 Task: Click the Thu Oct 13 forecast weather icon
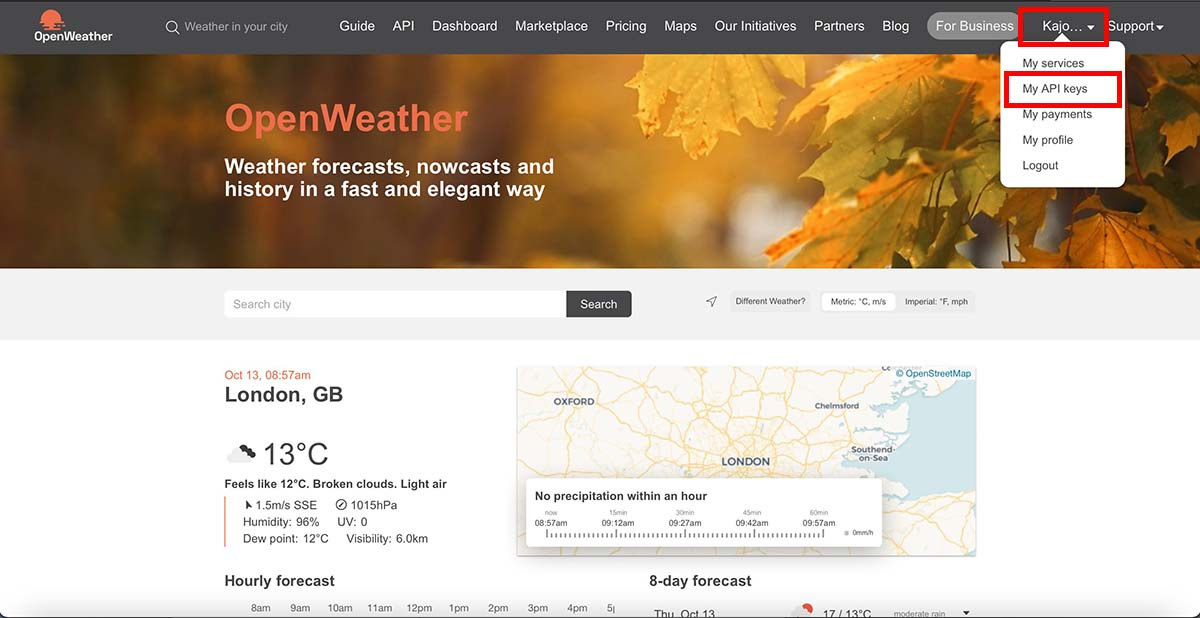pyautogui.click(x=801, y=612)
